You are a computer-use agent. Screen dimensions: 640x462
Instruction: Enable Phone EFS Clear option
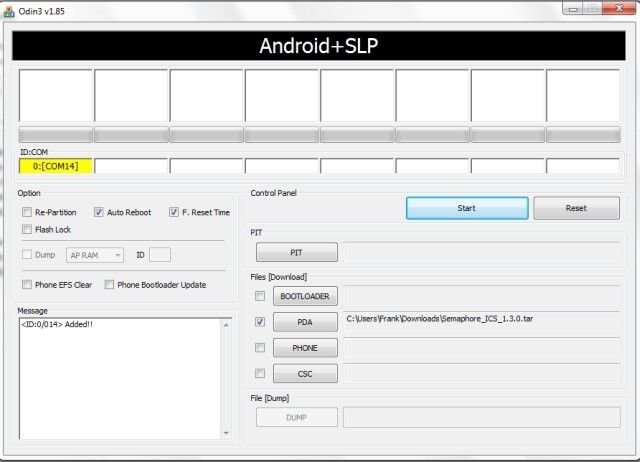27,284
